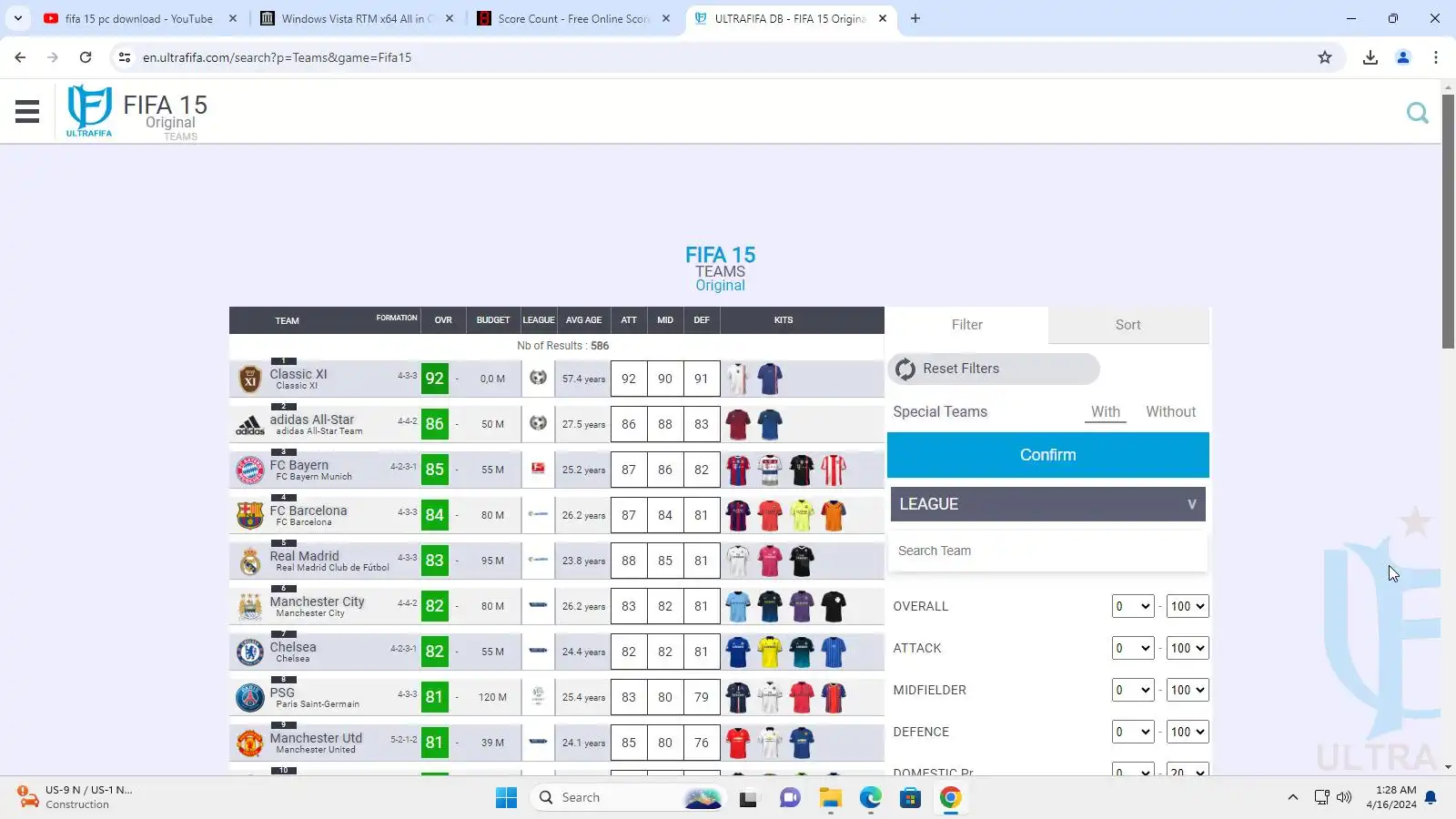
Task: Bookmark this page with the star icon
Action: (1325, 57)
